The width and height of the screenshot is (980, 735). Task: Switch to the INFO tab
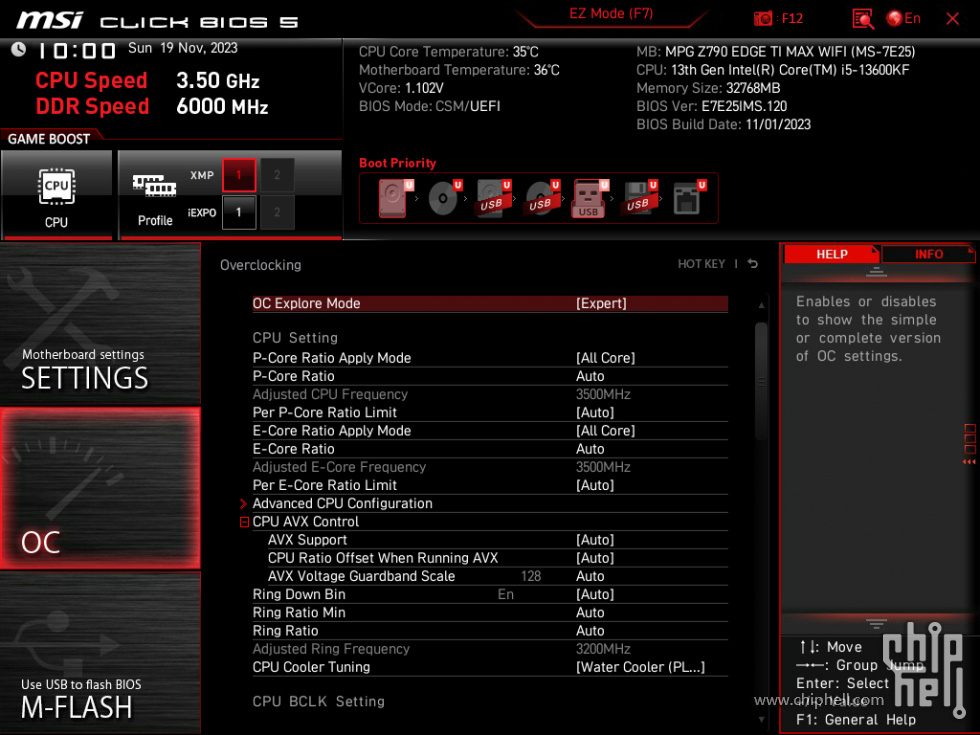(x=928, y=254)
